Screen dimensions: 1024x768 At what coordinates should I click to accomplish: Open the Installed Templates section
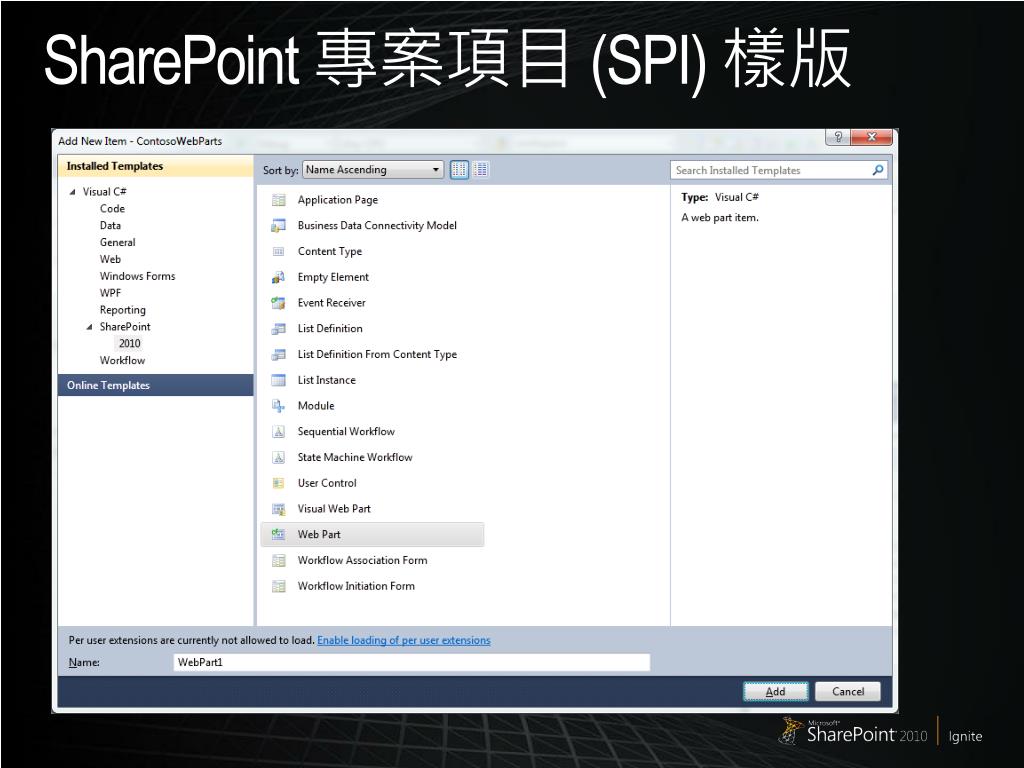coord(155,167)
